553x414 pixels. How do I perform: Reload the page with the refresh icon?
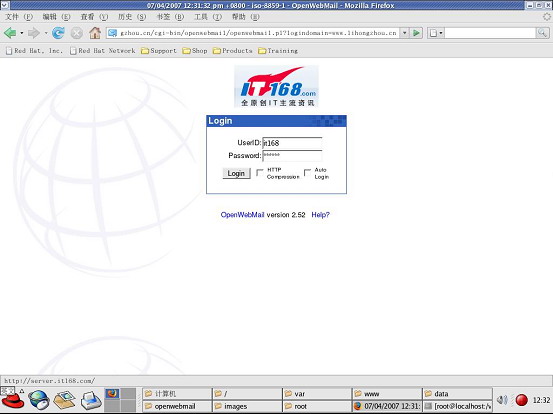tap(58, 33)
